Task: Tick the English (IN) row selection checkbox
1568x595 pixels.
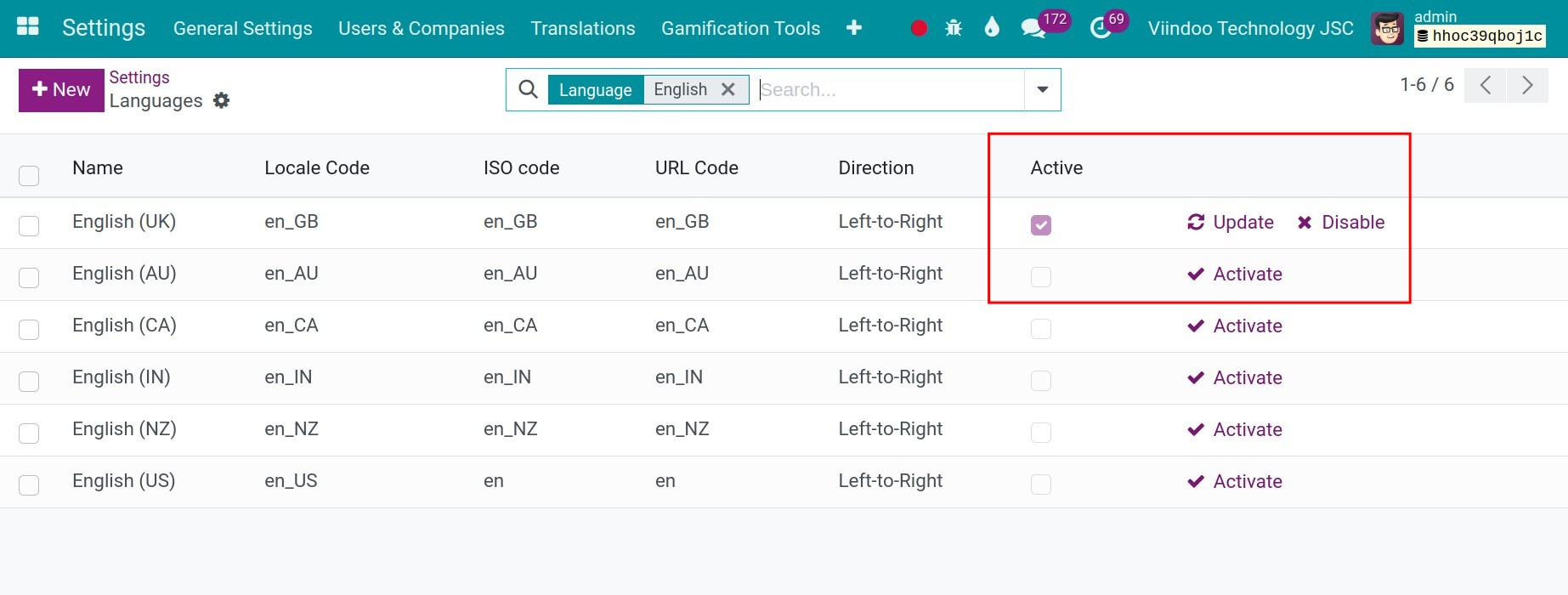Action: [x=29, y=381]
